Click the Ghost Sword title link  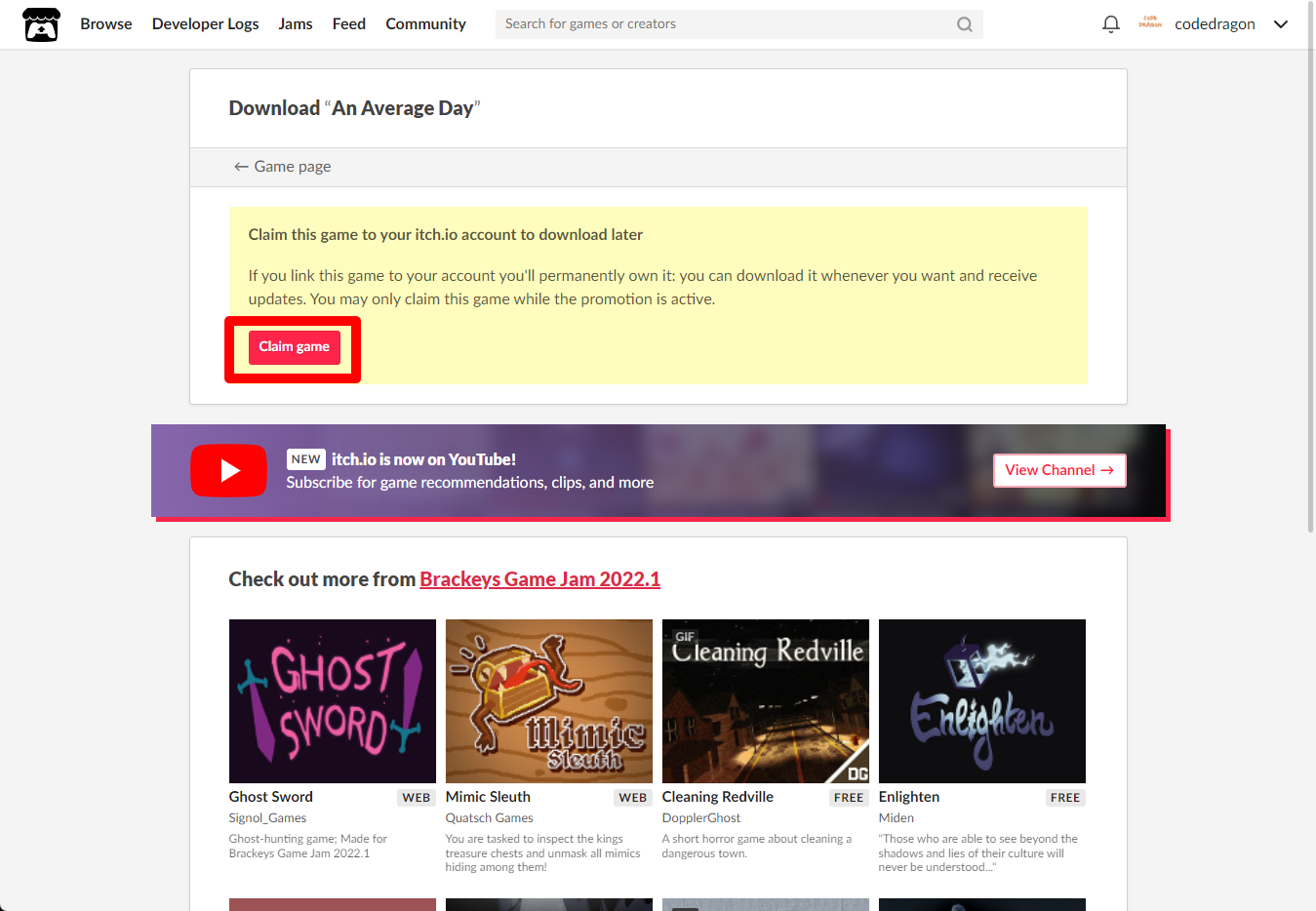click(271, 797)
